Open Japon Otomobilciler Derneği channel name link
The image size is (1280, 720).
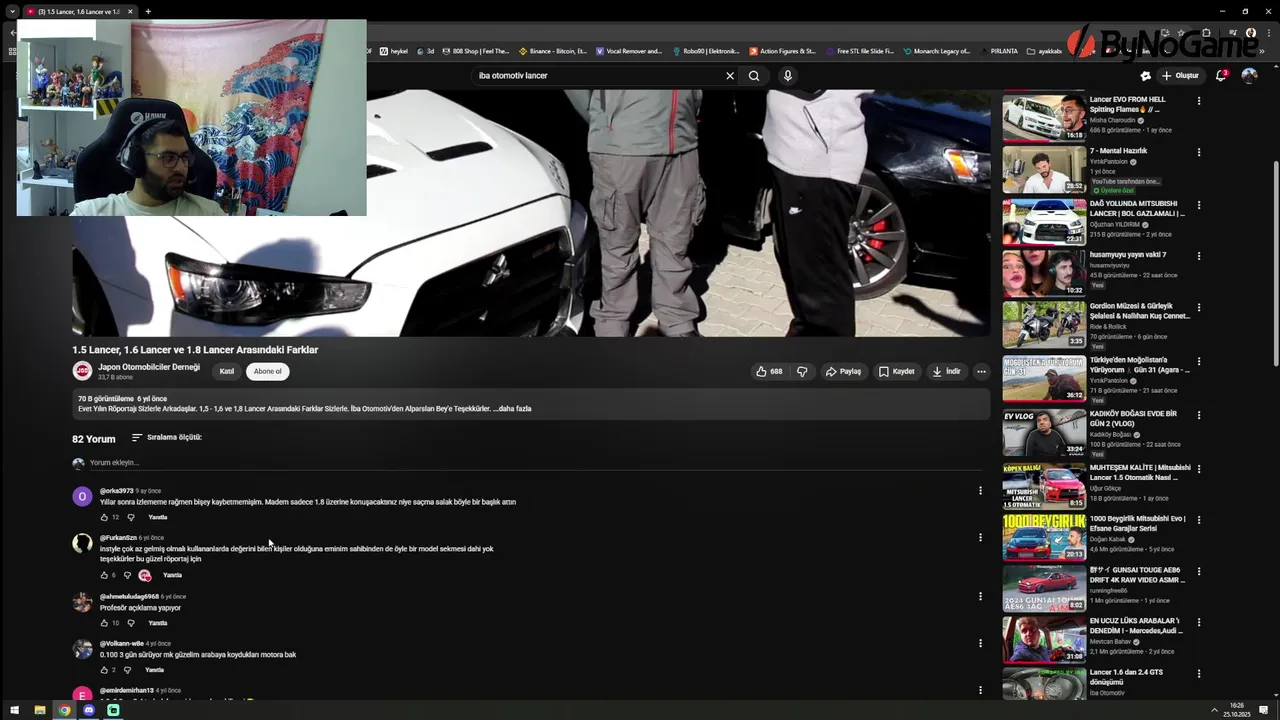coord(149,367)
